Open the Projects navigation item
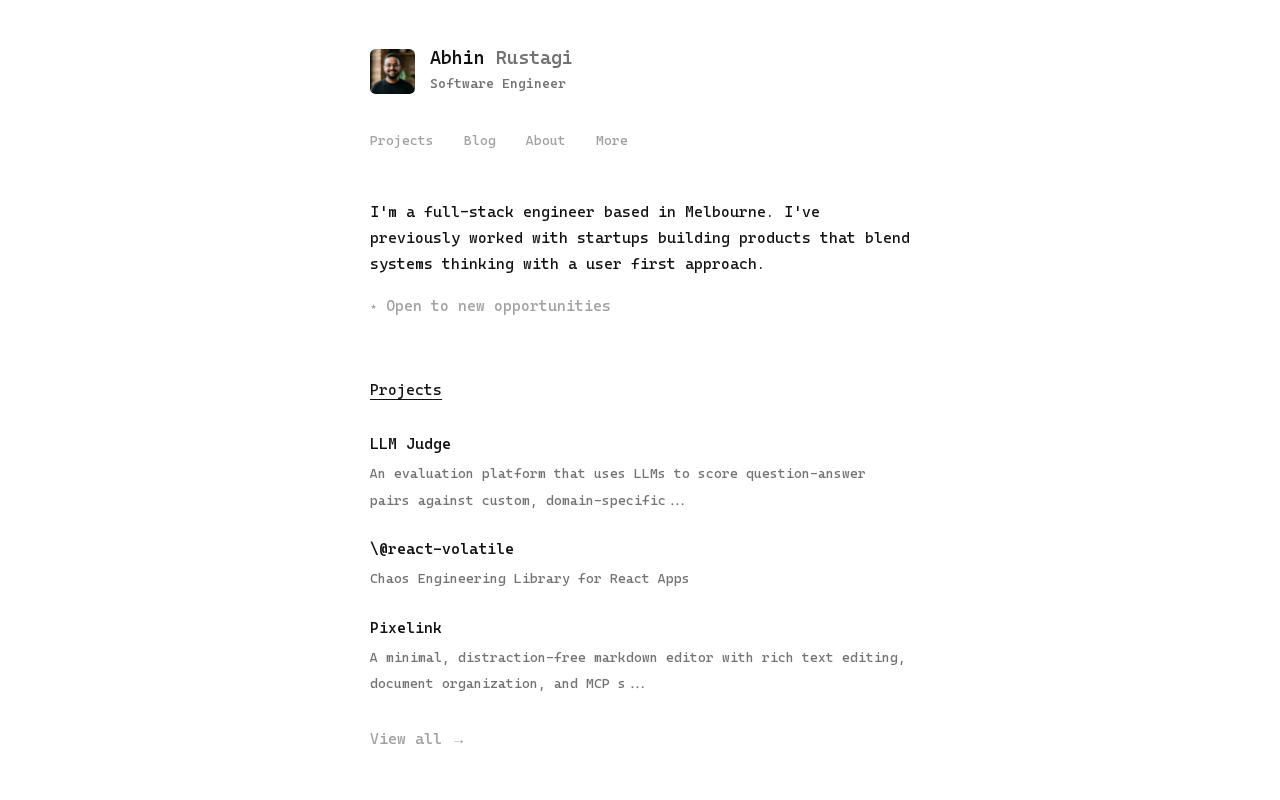The image size is (1280, 800). pyautogui.click(x=401, y=141)
